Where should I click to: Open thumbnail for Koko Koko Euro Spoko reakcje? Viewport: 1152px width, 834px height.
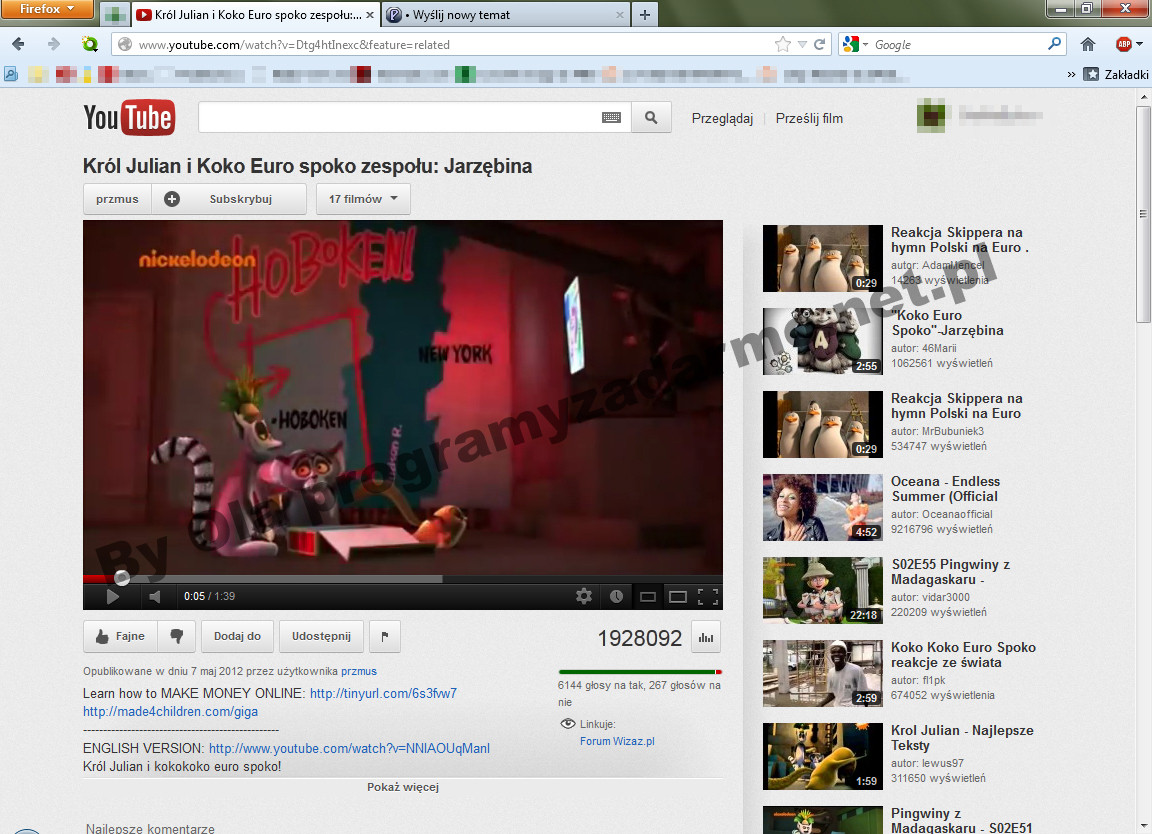point(823,674)
